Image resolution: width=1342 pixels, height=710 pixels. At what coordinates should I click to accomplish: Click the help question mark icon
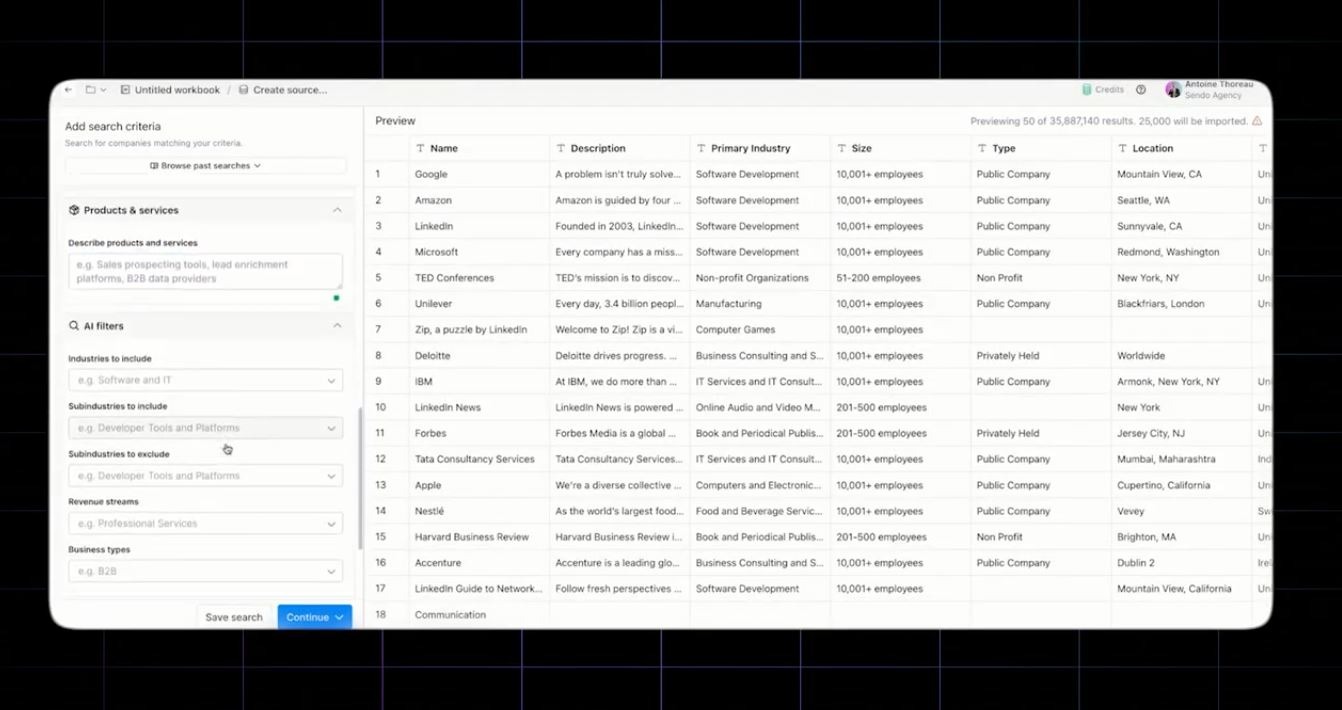(x=1141, y=90)
